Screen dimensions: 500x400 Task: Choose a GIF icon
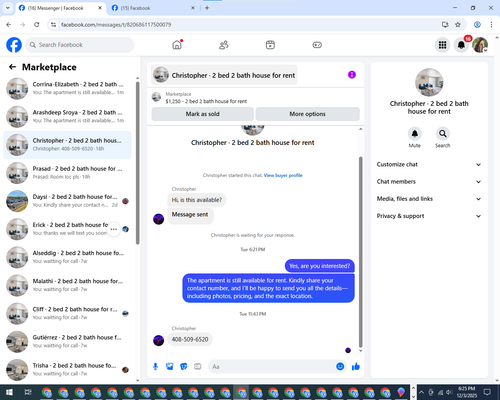click(x=198, y=367)
